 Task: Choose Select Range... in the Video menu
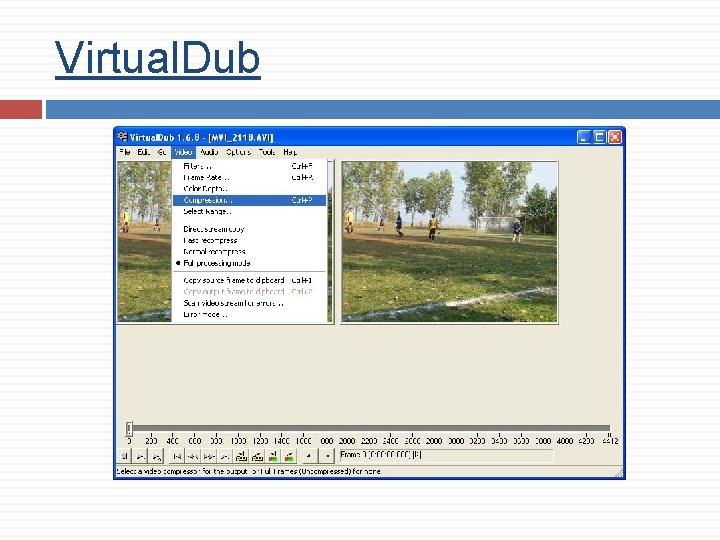pos(249,212)
